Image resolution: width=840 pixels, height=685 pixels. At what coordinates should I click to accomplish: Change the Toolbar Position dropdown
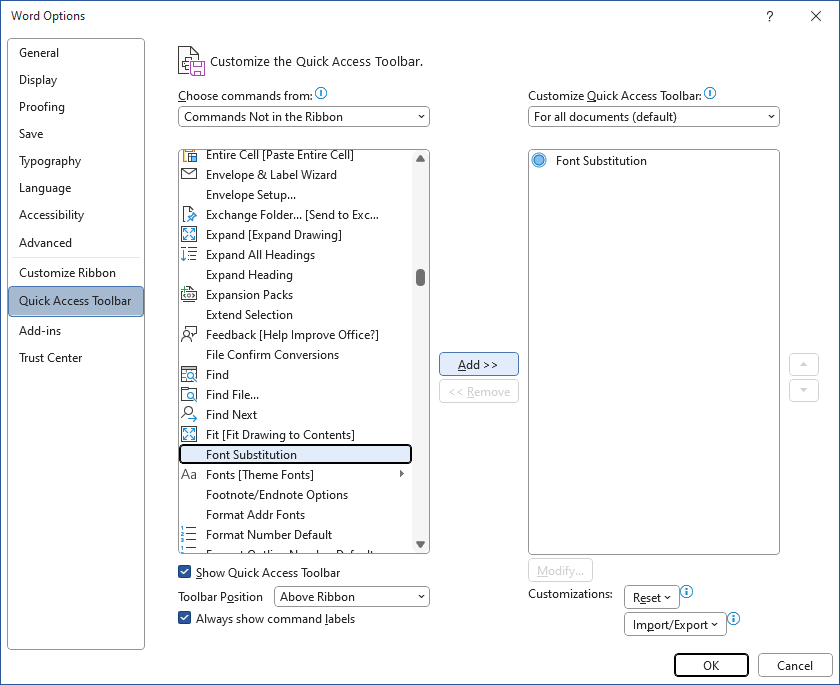tap(351, 596)
